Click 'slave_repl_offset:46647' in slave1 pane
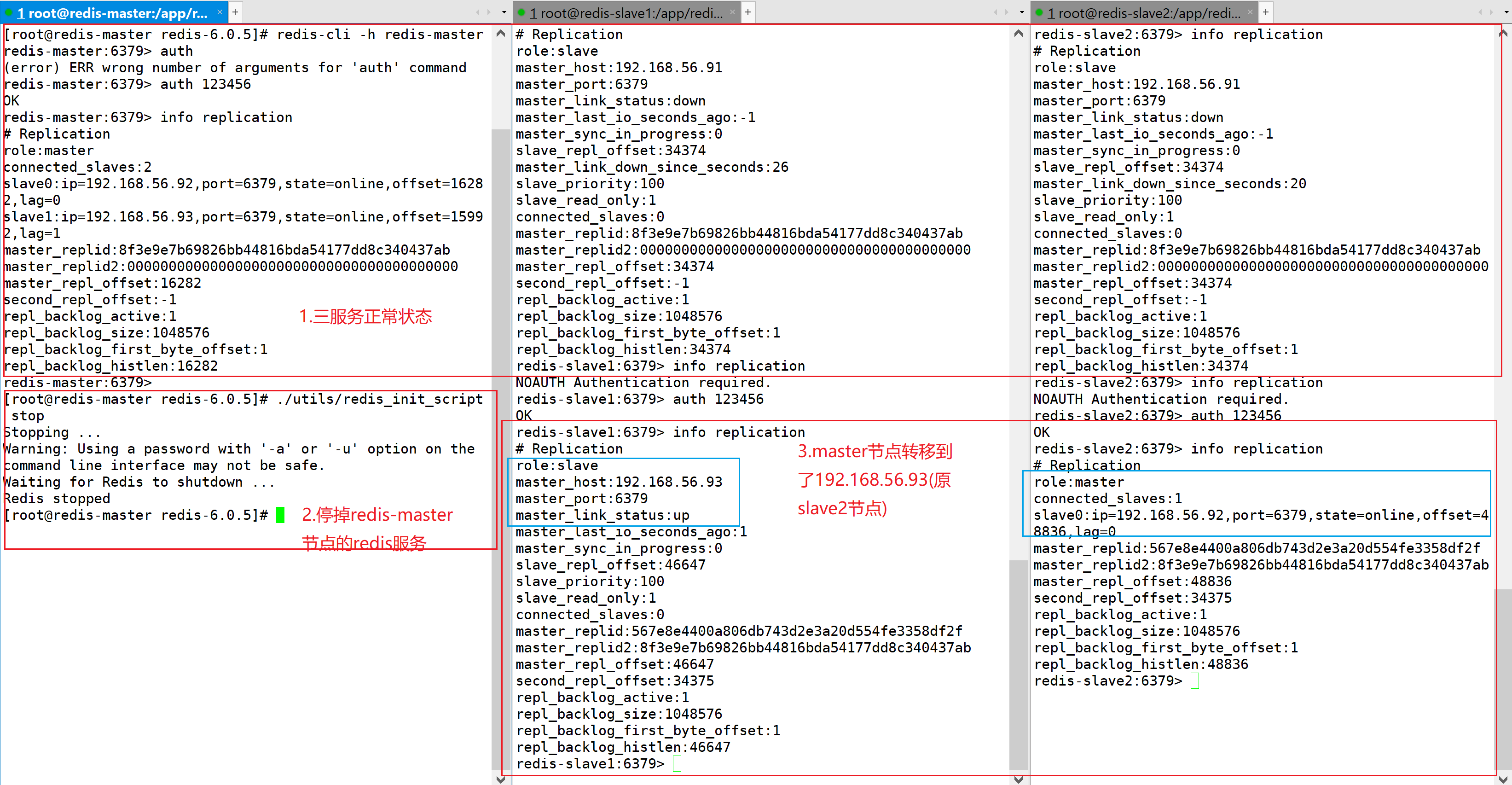Image resolution: width=1512 pixels, height=785 pixels. [x=611, y=564]
